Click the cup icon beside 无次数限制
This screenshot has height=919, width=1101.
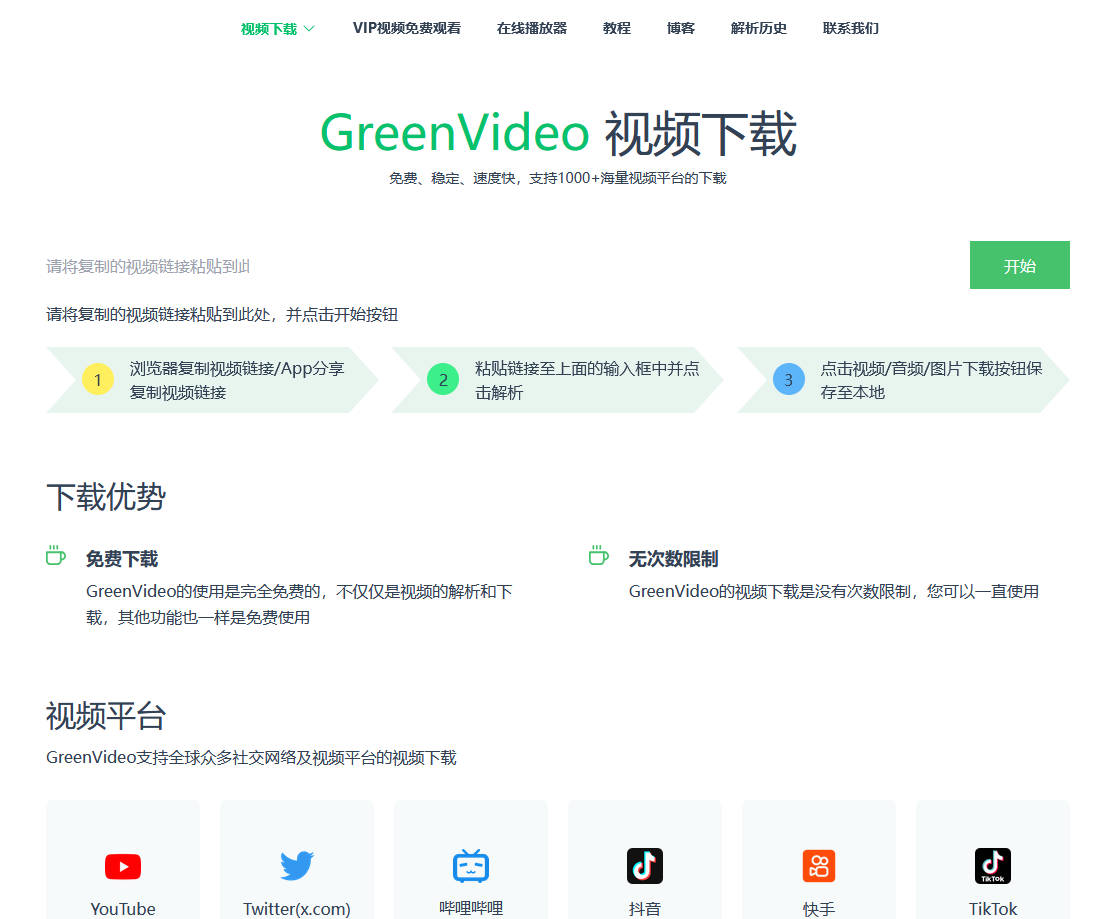(x=597, y=556)
